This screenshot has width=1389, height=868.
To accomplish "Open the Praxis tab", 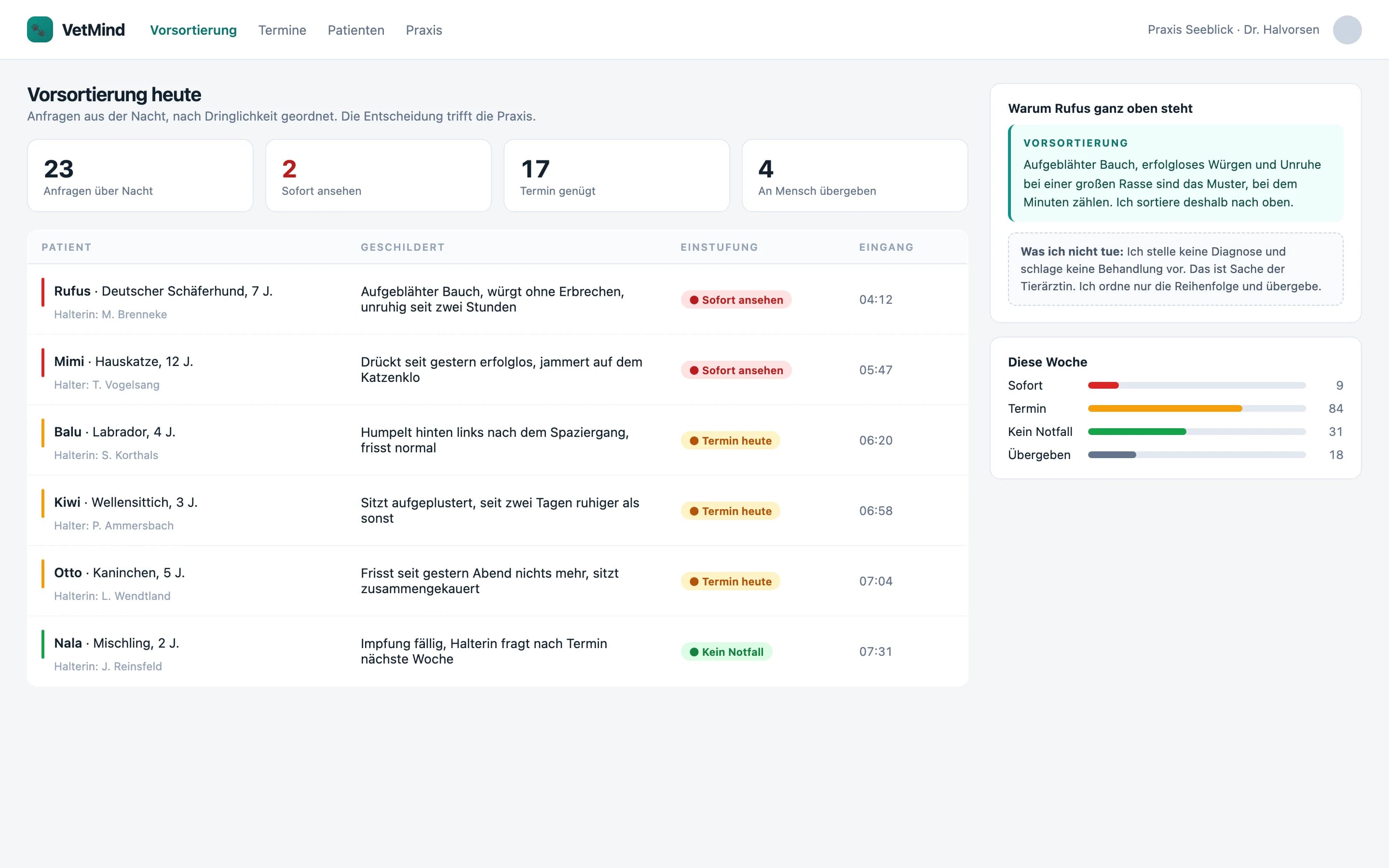I will 424,30.
